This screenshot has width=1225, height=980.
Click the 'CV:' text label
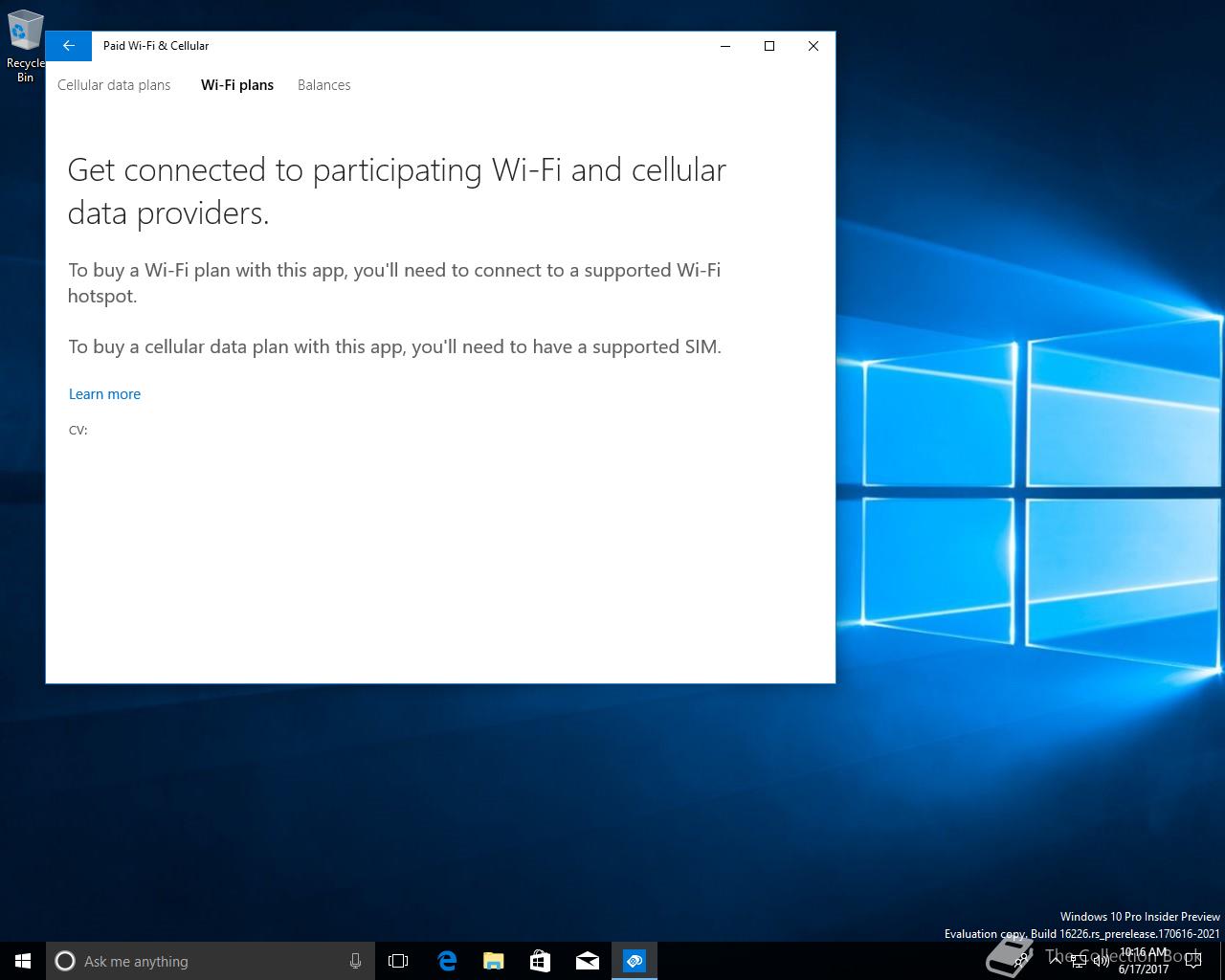point(78,431)
